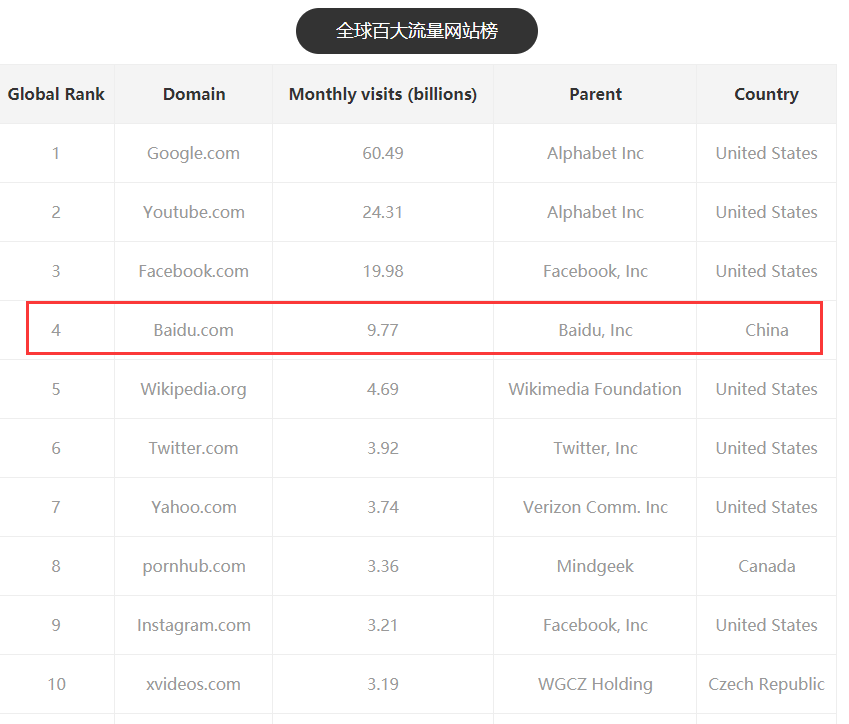Image resolution: width=849 pixels, height=724 pixels.
Task: Open the Google.com domain entry
Action: pyautogui.click(x=193, y=153)
